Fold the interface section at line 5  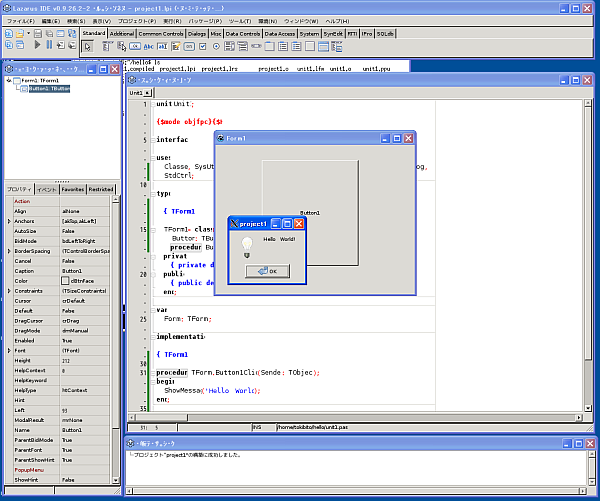pos(153,140)
